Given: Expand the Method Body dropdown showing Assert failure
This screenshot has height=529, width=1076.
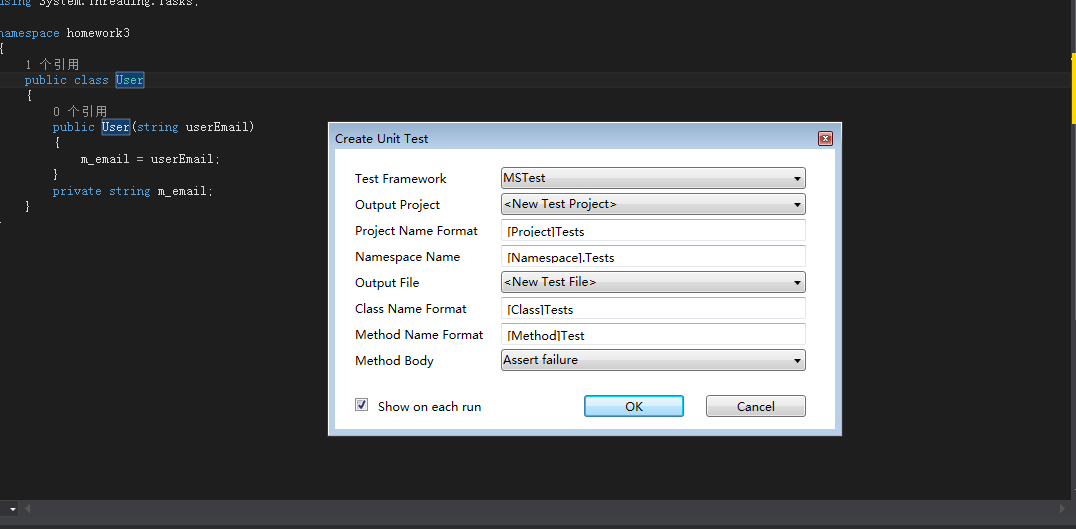Looking at the screenshot, I should [x=653, y=360].
